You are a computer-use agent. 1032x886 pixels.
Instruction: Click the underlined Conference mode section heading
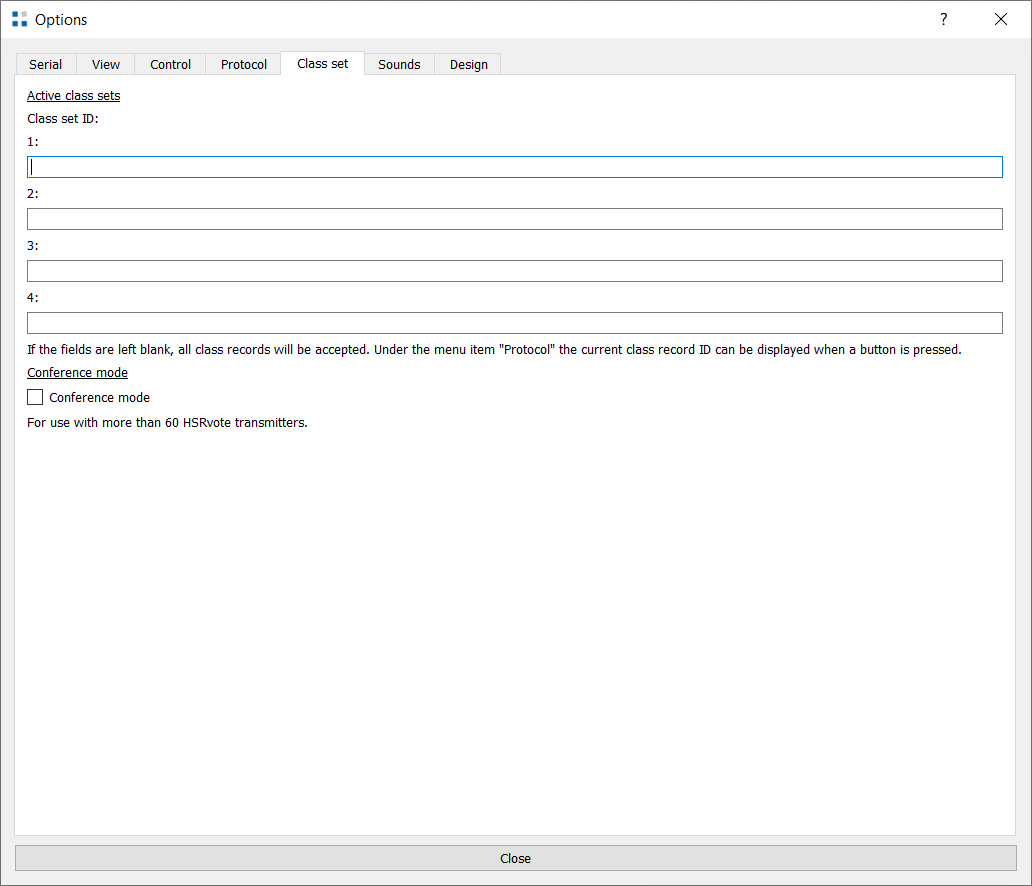(x=77, y=373)
